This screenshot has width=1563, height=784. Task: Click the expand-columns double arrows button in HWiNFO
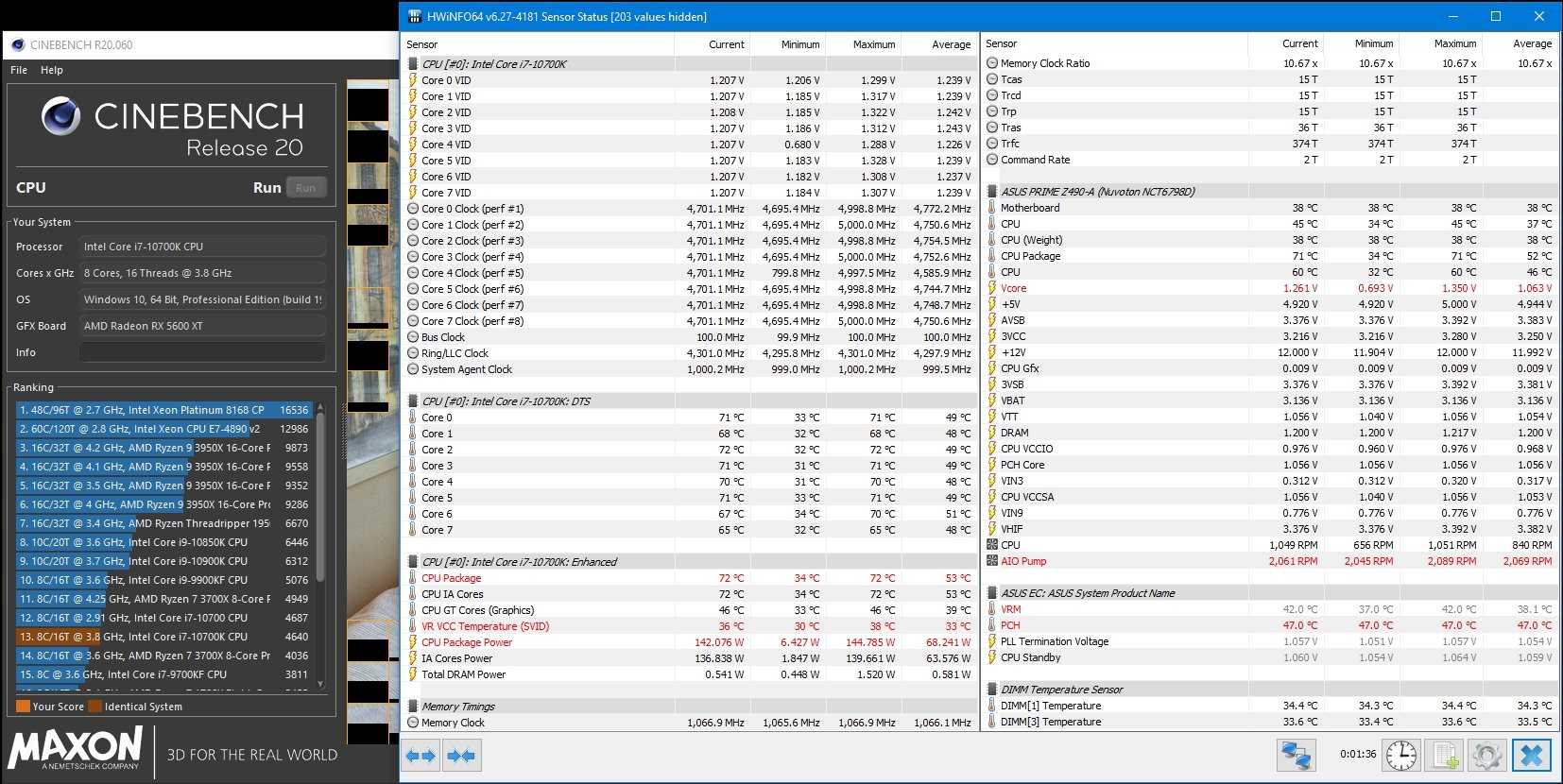[421, 756]
